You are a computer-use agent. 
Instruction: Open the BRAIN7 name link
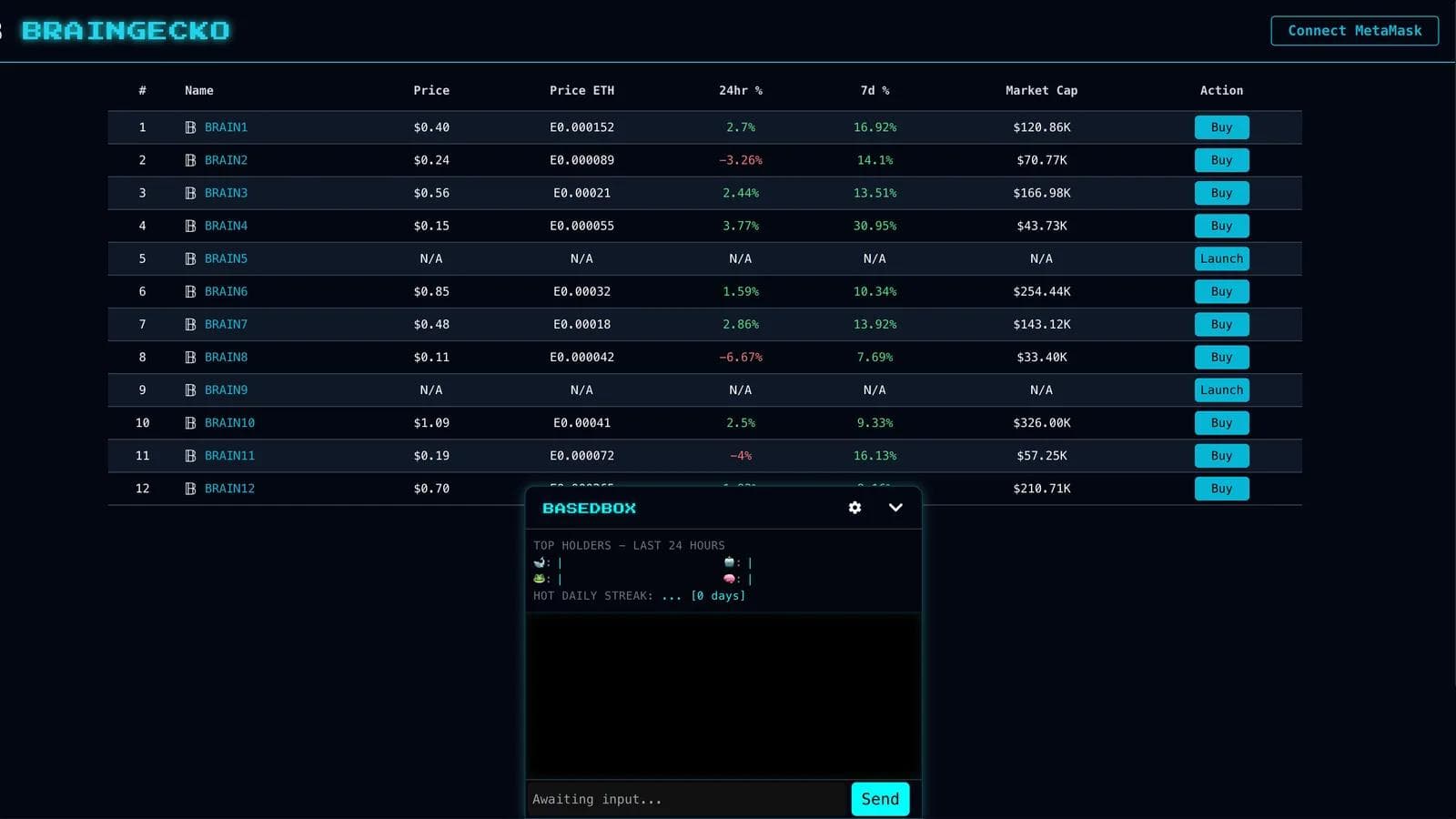click(x=226, y=324)
